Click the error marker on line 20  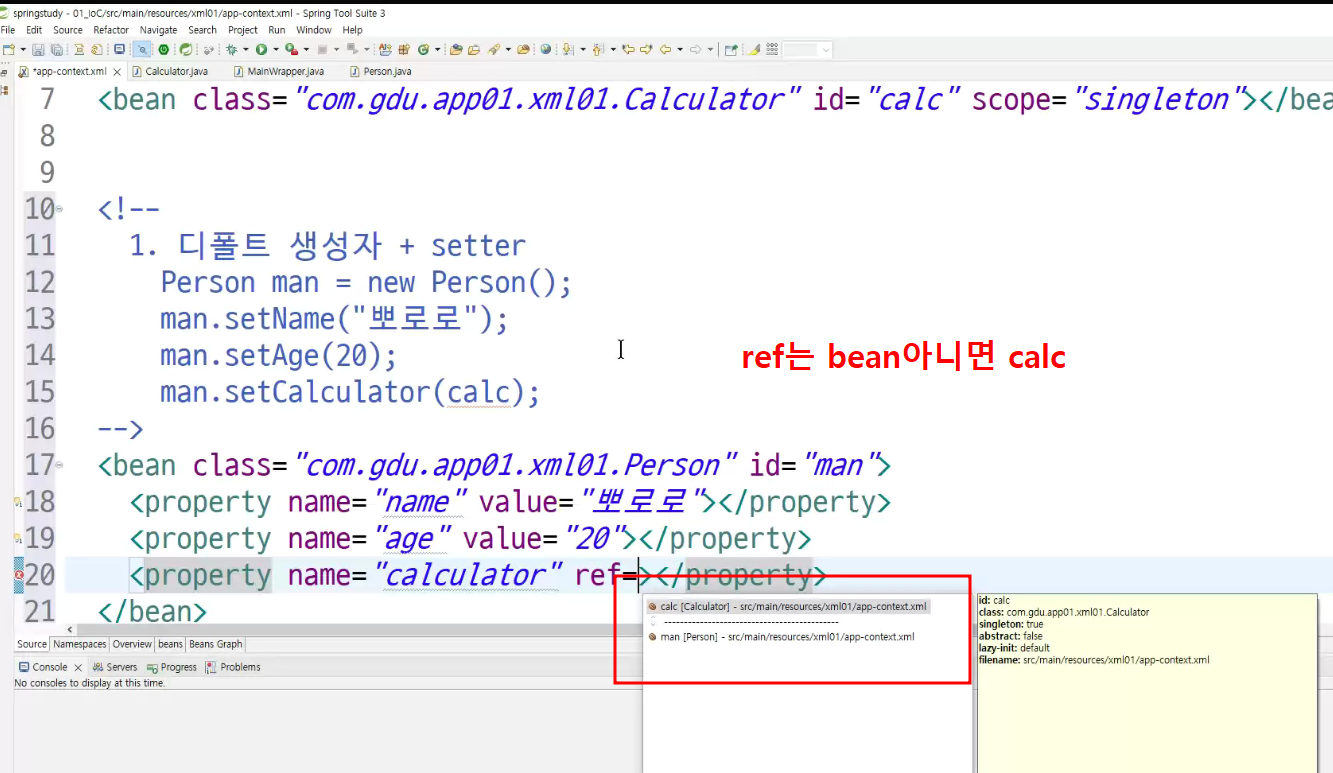[x=19, y=574]
